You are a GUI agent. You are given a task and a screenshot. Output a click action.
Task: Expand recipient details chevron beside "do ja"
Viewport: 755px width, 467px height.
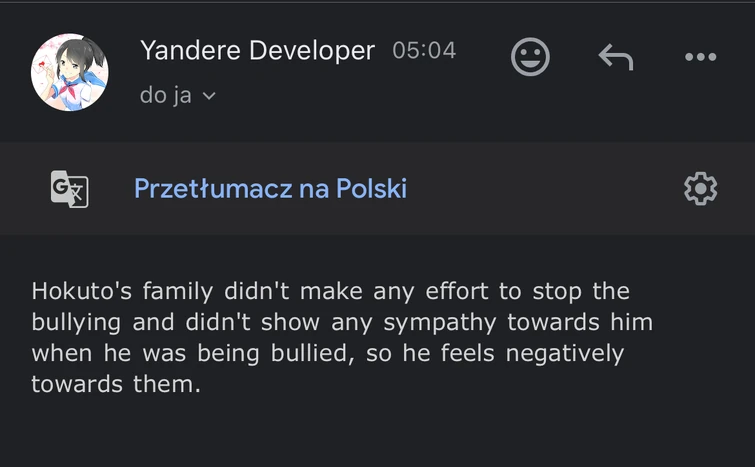(209, 97)
